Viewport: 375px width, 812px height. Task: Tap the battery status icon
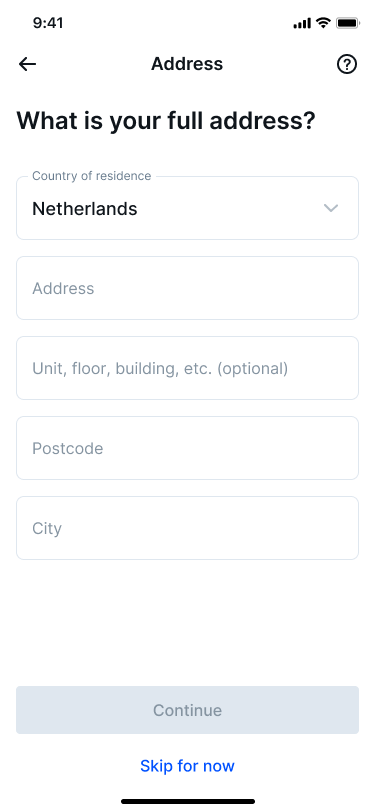tap(348, 23)
